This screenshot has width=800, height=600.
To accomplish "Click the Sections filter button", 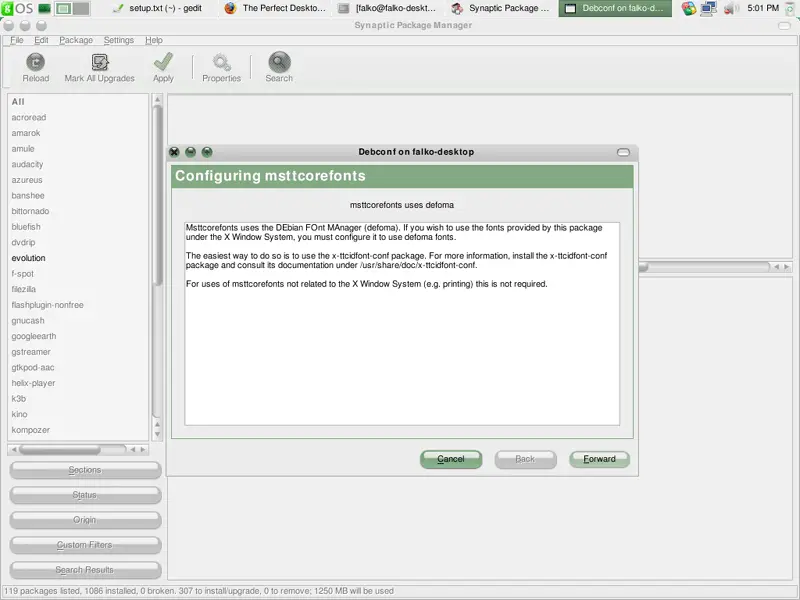I will point(85,470).
